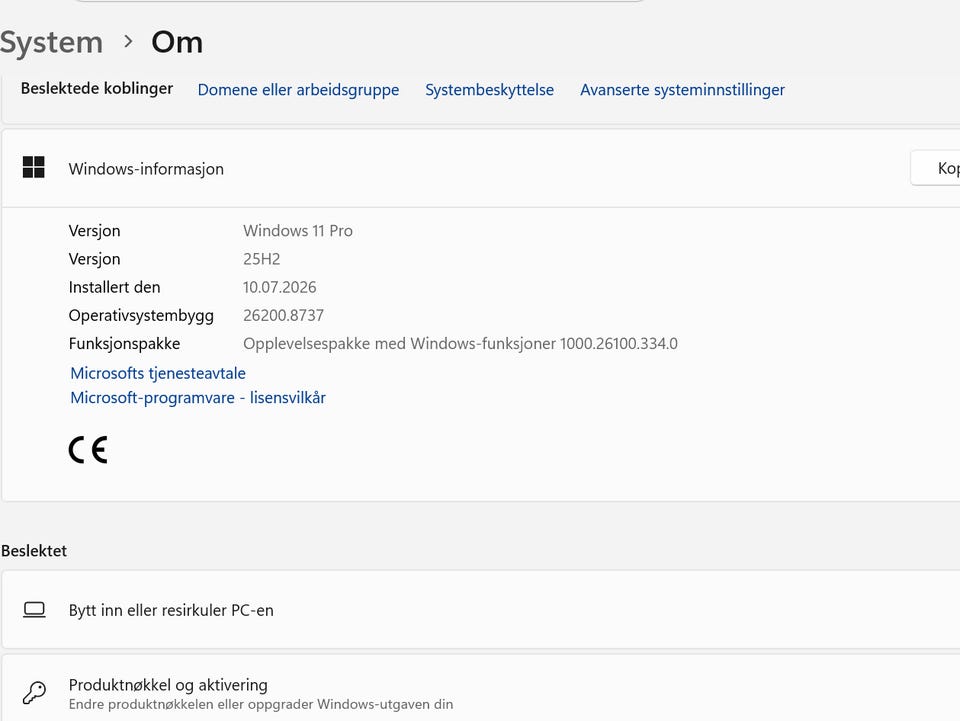Open Microsoft-programvare - lisensvilkår link
The height and width of the screenshot is (721, 960).
(198, 398)
